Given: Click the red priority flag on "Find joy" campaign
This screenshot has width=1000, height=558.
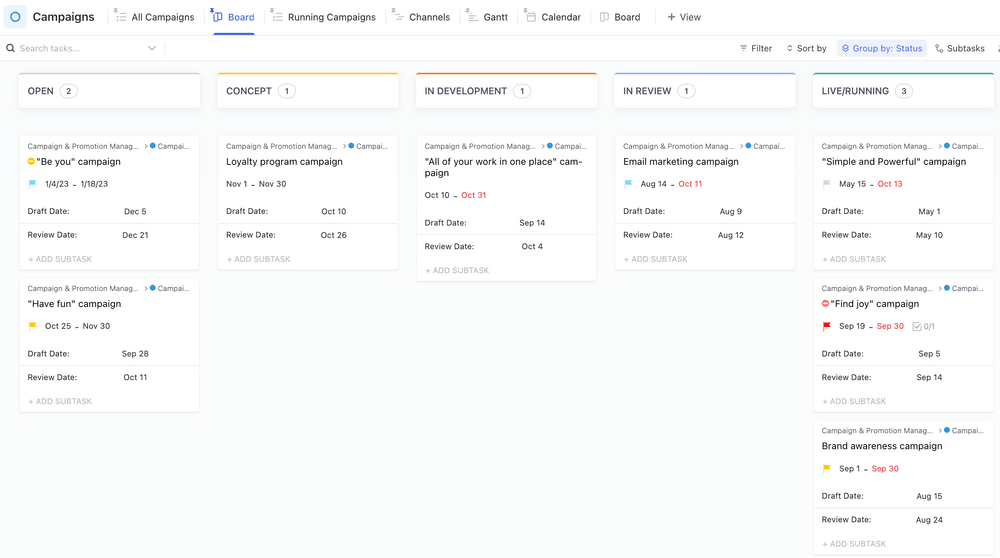Looking at the screenshot, I should tap(826, 326).
